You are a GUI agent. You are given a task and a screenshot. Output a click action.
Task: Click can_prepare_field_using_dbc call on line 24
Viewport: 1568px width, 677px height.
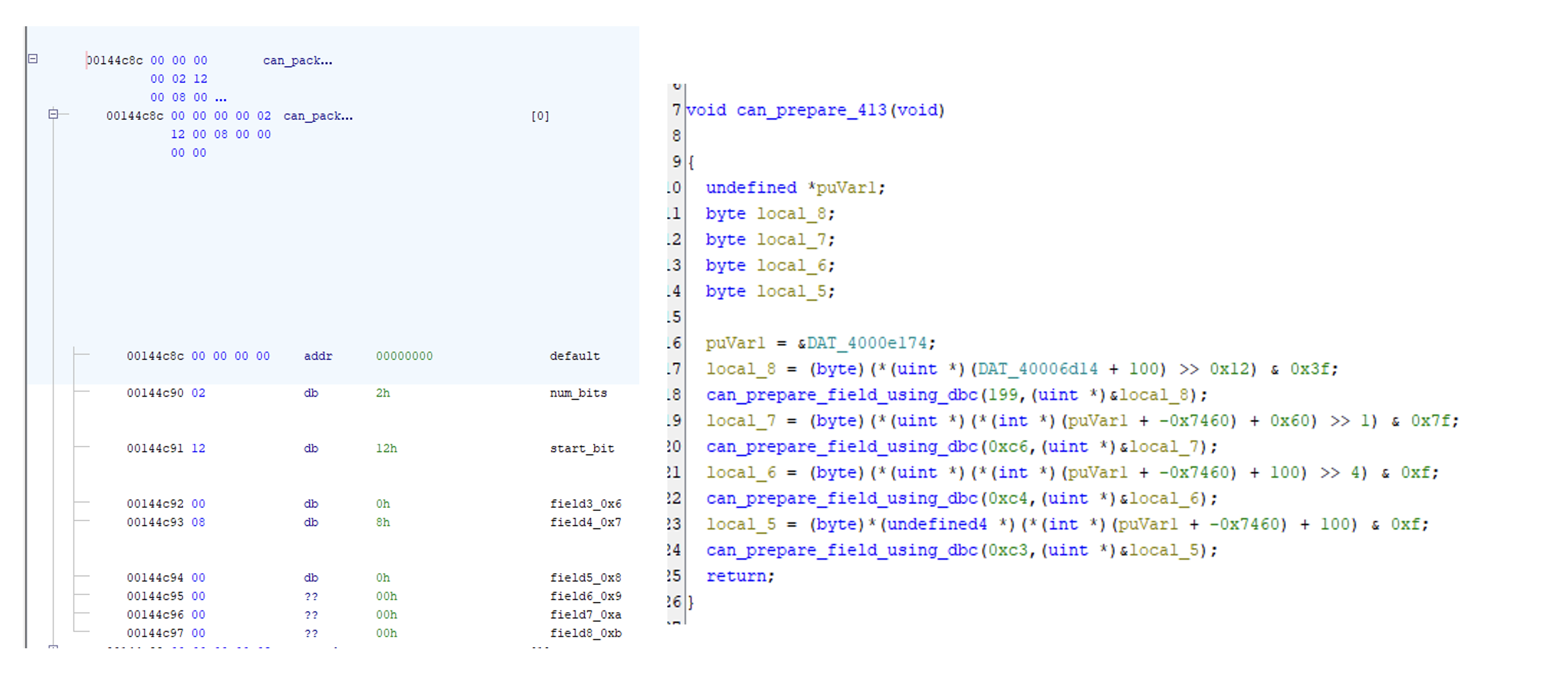click(x=842, y=551)
